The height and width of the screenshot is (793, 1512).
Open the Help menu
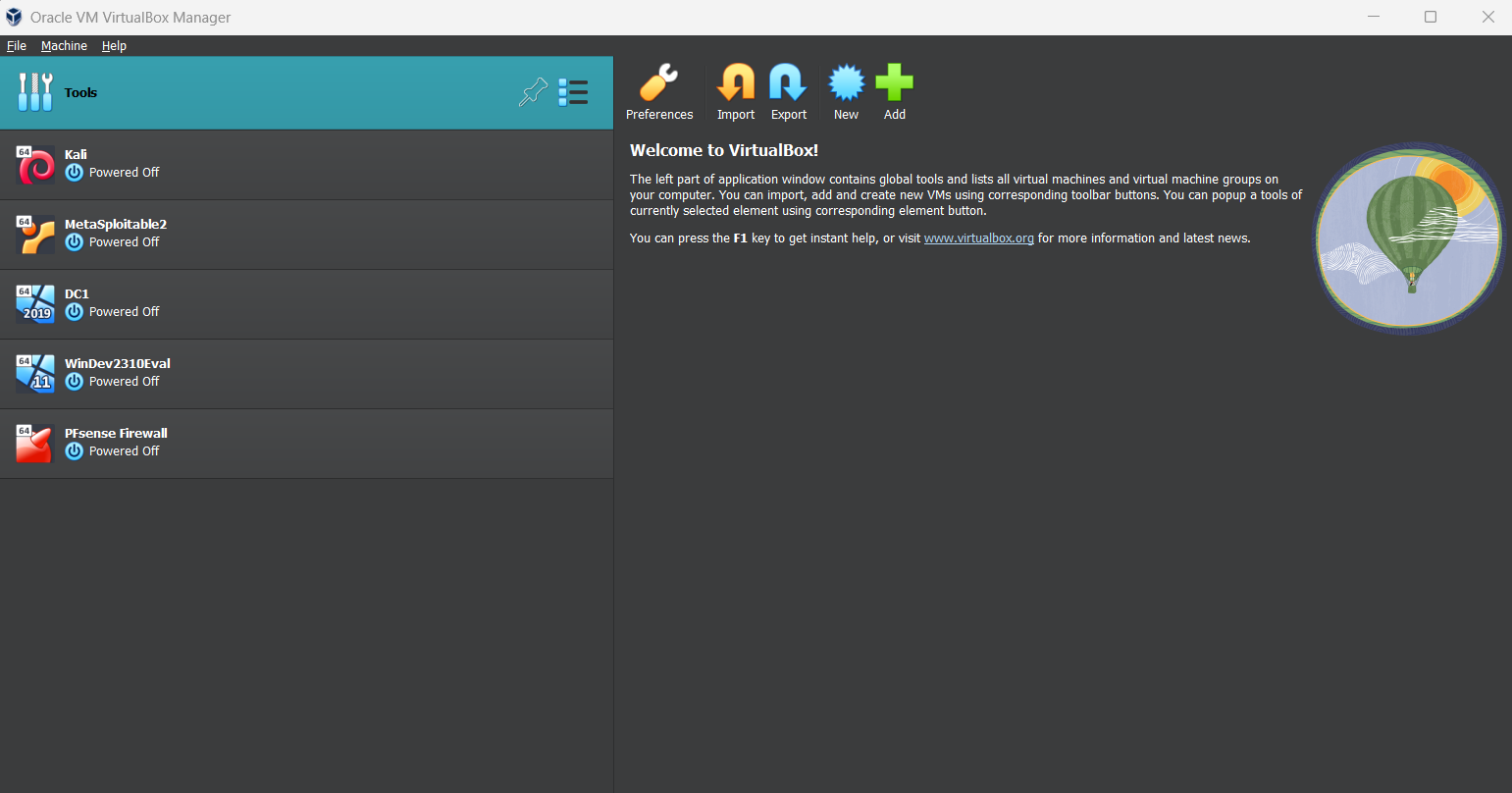click(x=114, y=45)
